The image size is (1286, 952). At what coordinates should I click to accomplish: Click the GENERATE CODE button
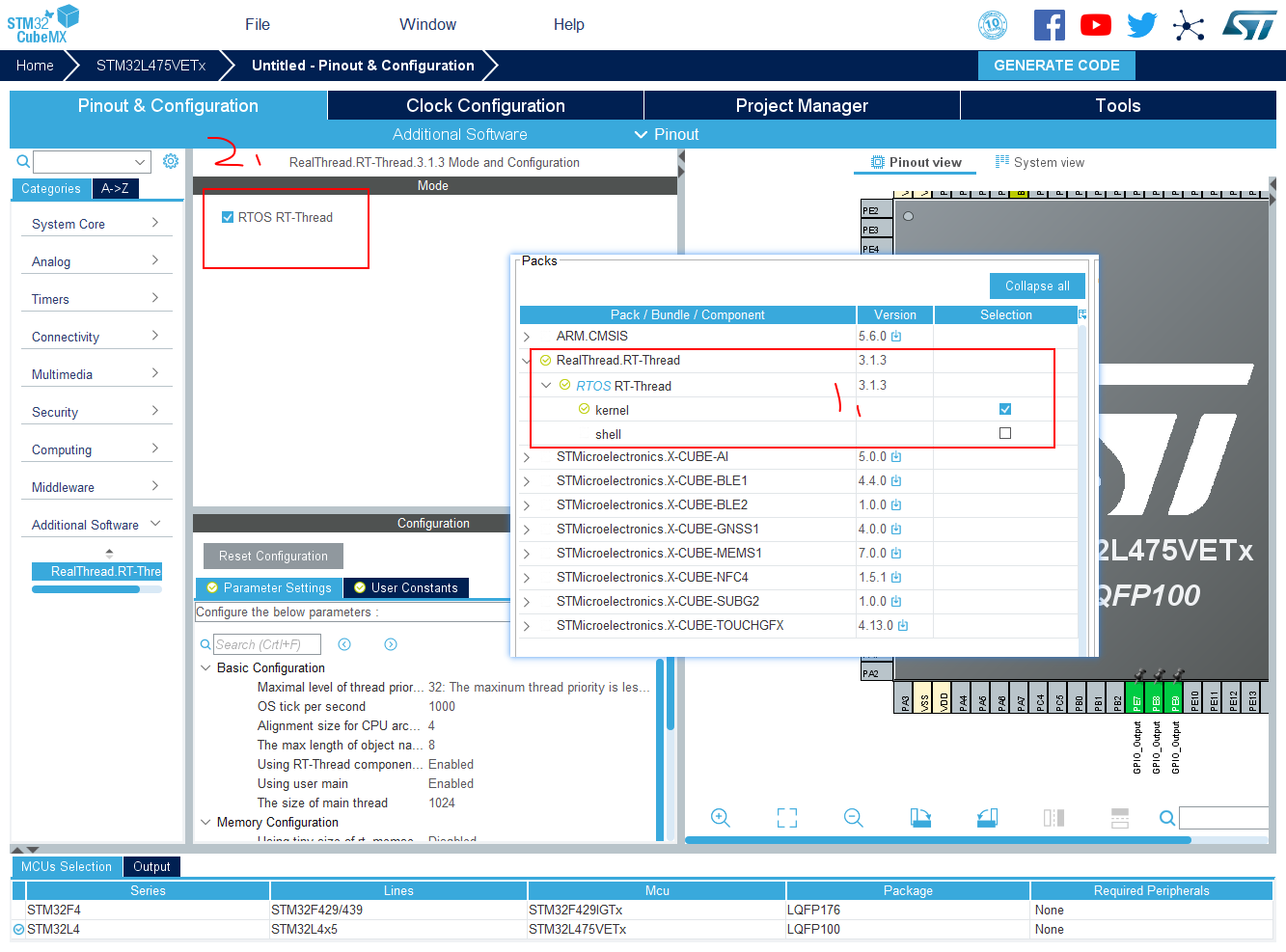pos(1056,66)
